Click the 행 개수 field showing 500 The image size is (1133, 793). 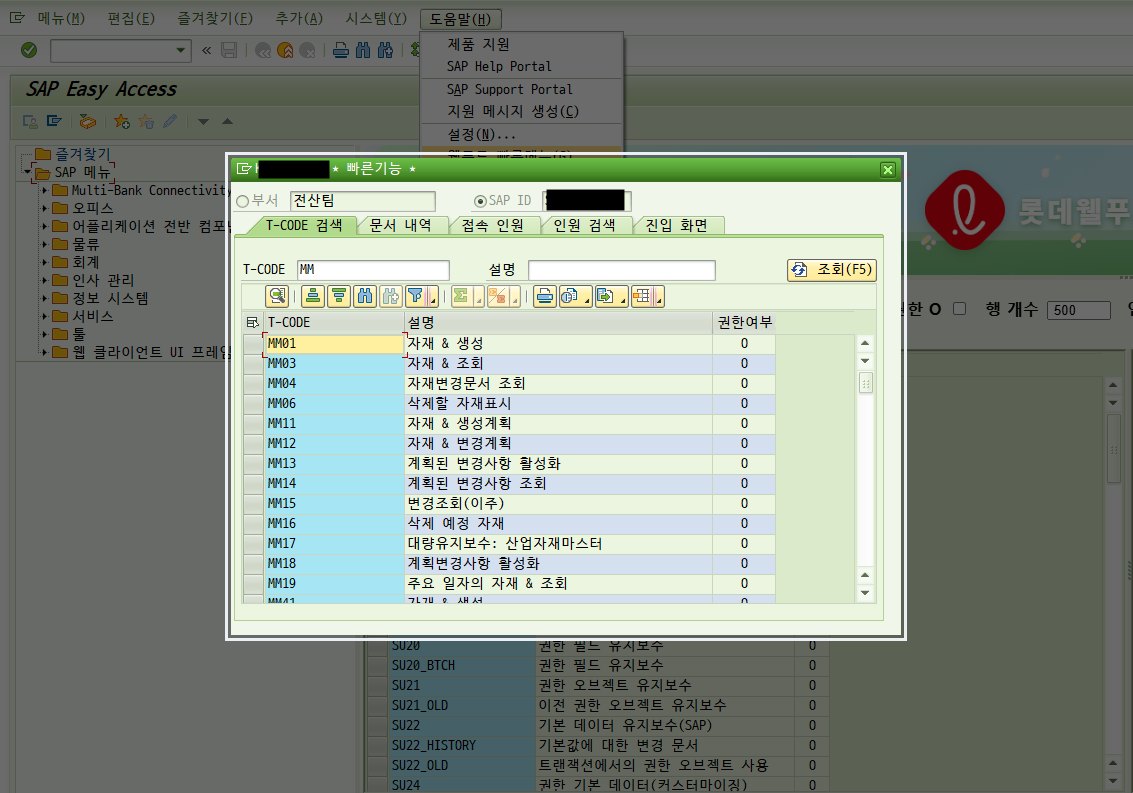coord(1078,310)
